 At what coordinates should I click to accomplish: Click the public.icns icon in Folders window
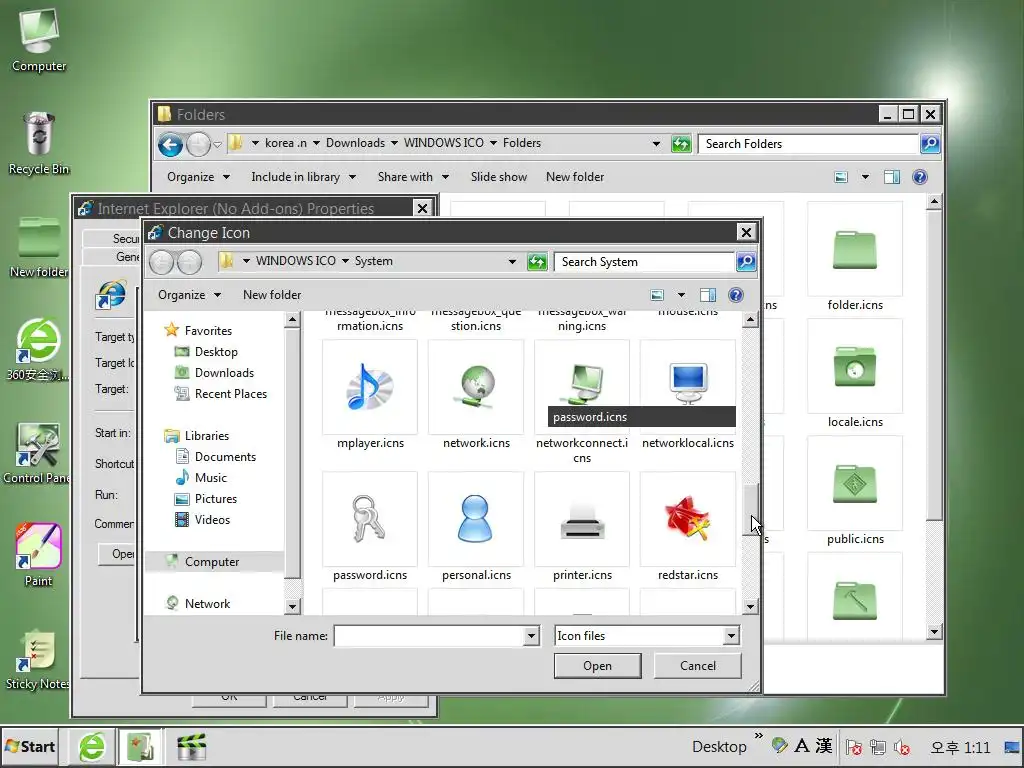pyautogui.click(x=855, y=483)
